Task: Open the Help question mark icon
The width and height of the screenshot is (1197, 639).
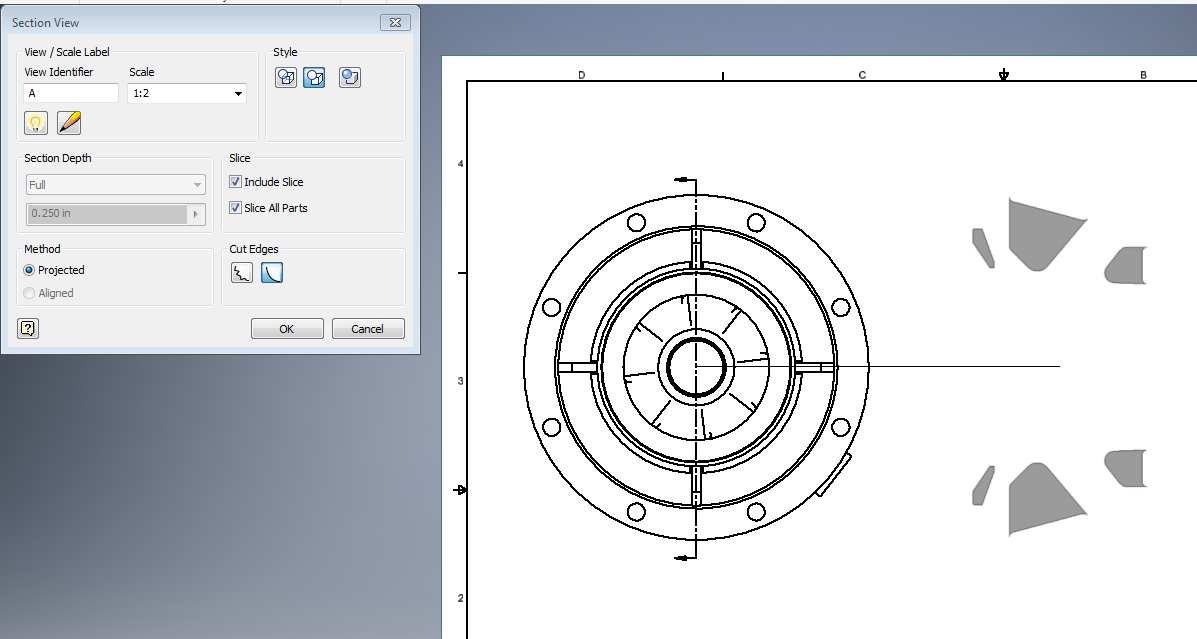Action: 27,328
